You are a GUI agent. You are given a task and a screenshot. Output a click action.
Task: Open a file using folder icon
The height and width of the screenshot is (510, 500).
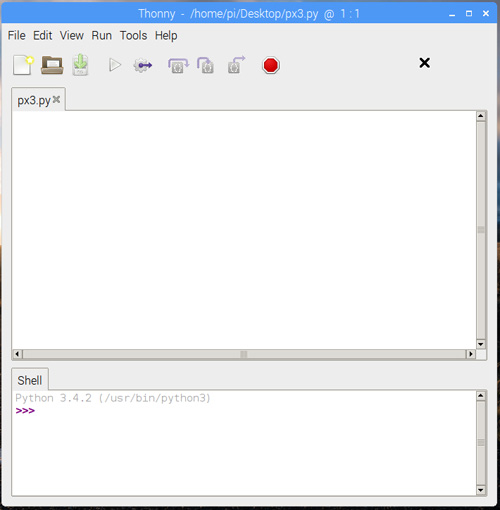click(x=52, y=65)
